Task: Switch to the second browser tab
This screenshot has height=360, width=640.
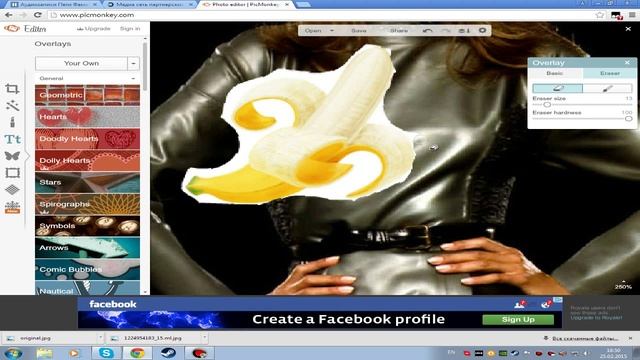Action: [x=150, y=4]
